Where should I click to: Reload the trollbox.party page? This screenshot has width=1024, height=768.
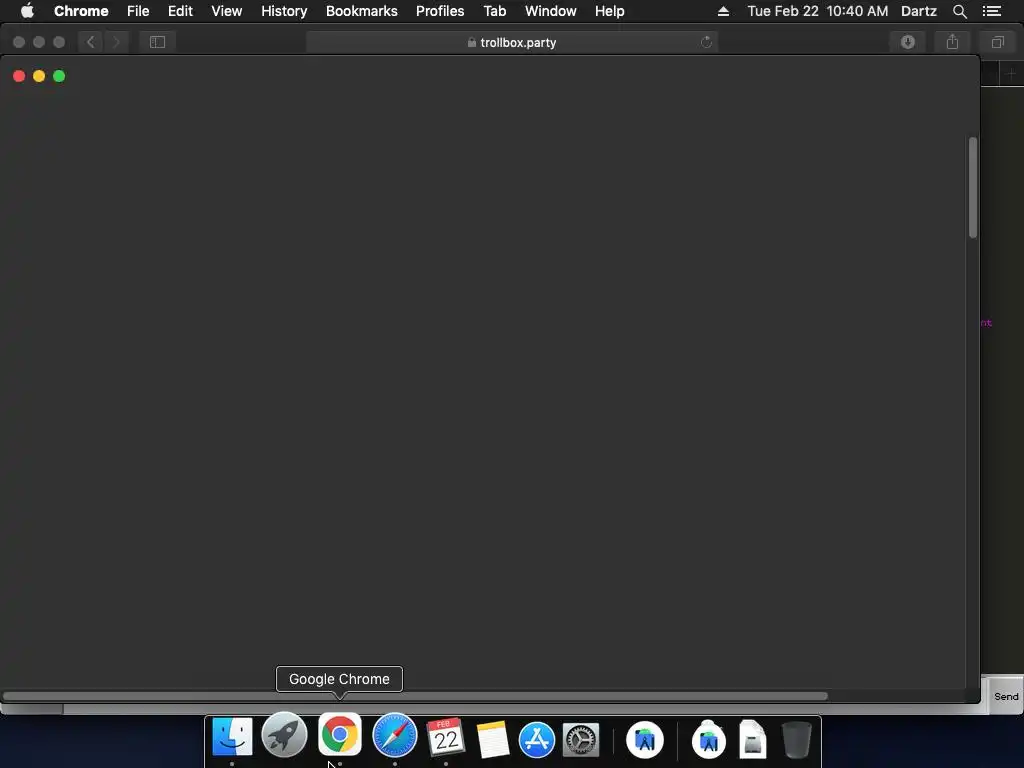[706, 42]
